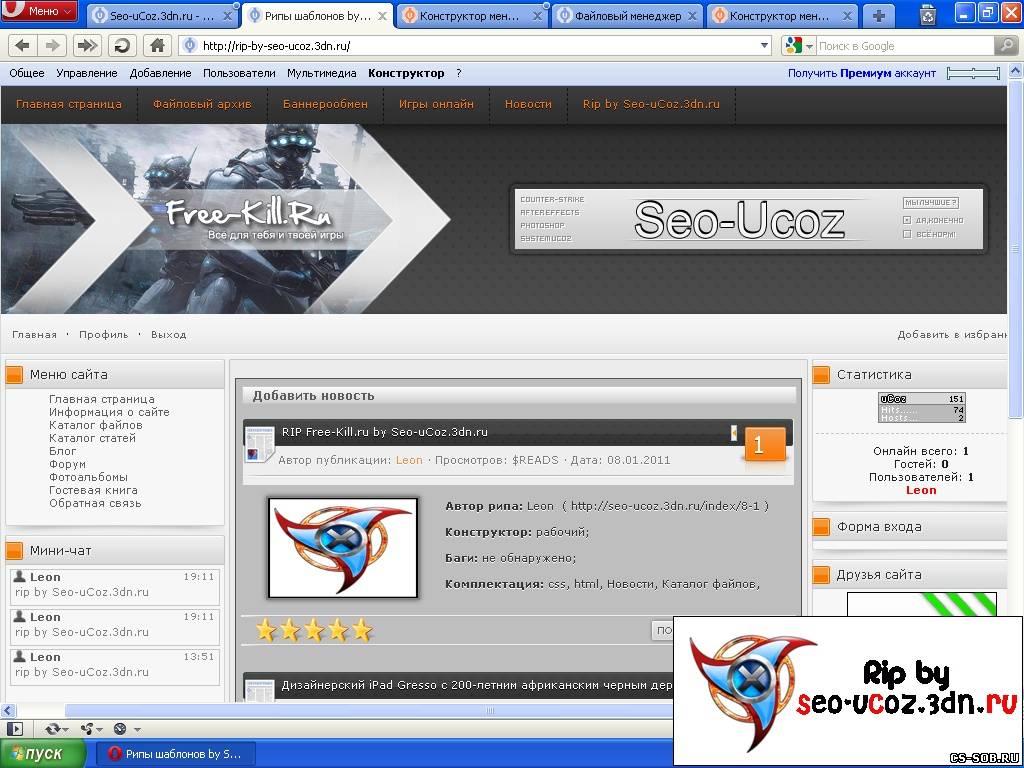Open the Общее admin bar menu
This screenshot has height=768, width=1024.
coord(27,73)
